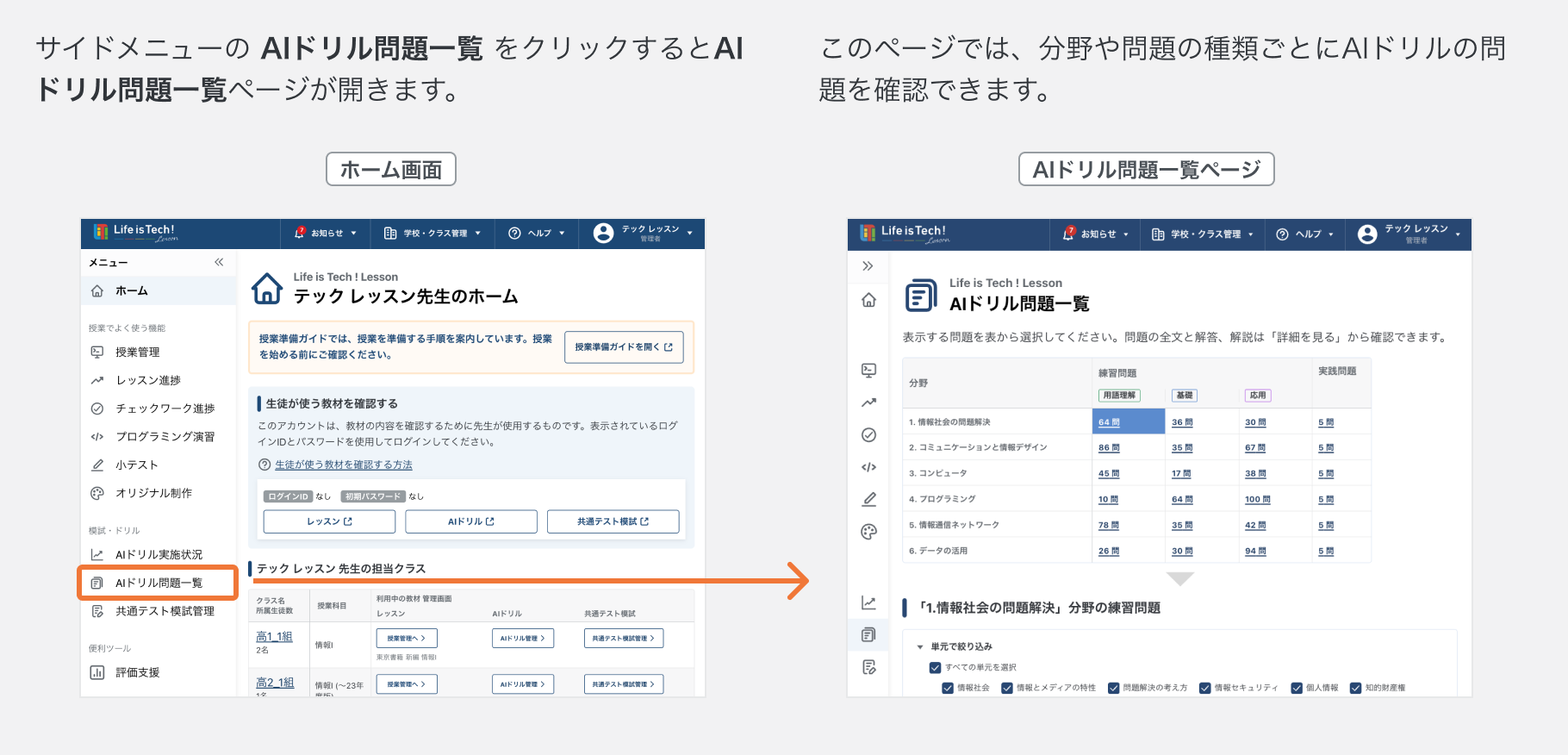Toggle the すべての単元を選択 checkbox
Image resolution: width=1568 pixels, height=755 pixels.
935,667
